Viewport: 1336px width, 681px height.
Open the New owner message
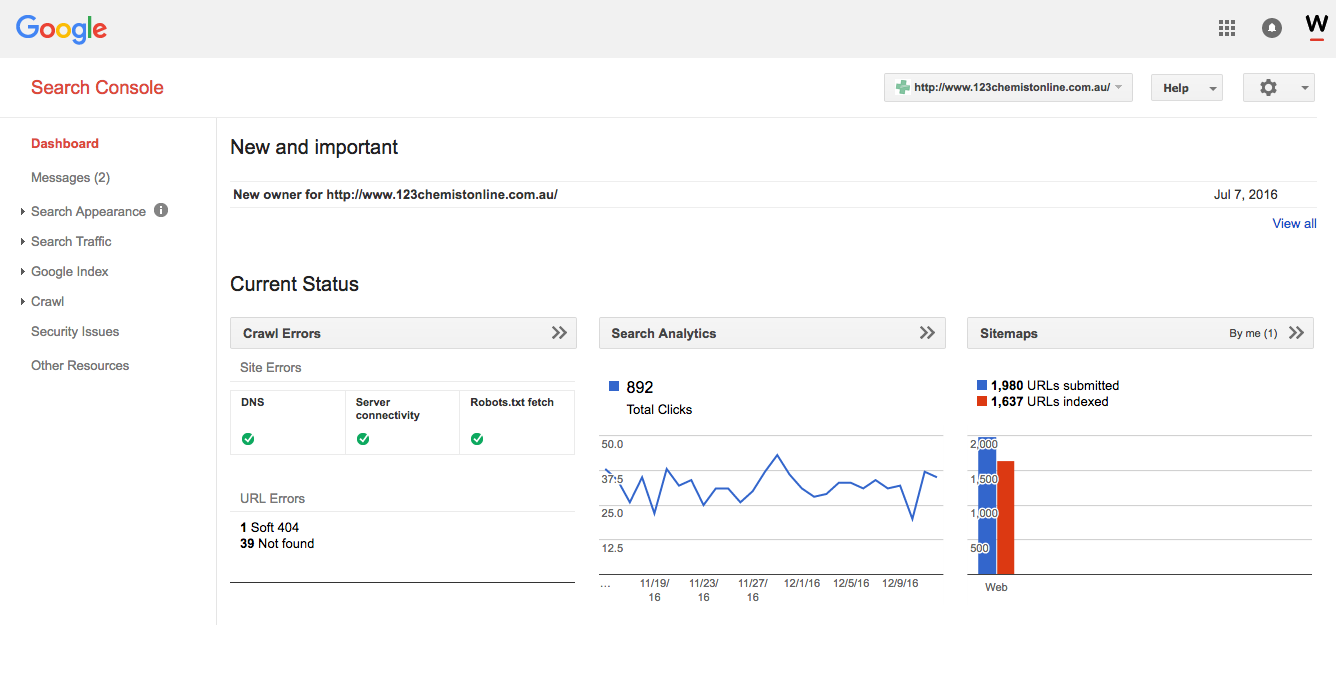click(x=395, y=194)
